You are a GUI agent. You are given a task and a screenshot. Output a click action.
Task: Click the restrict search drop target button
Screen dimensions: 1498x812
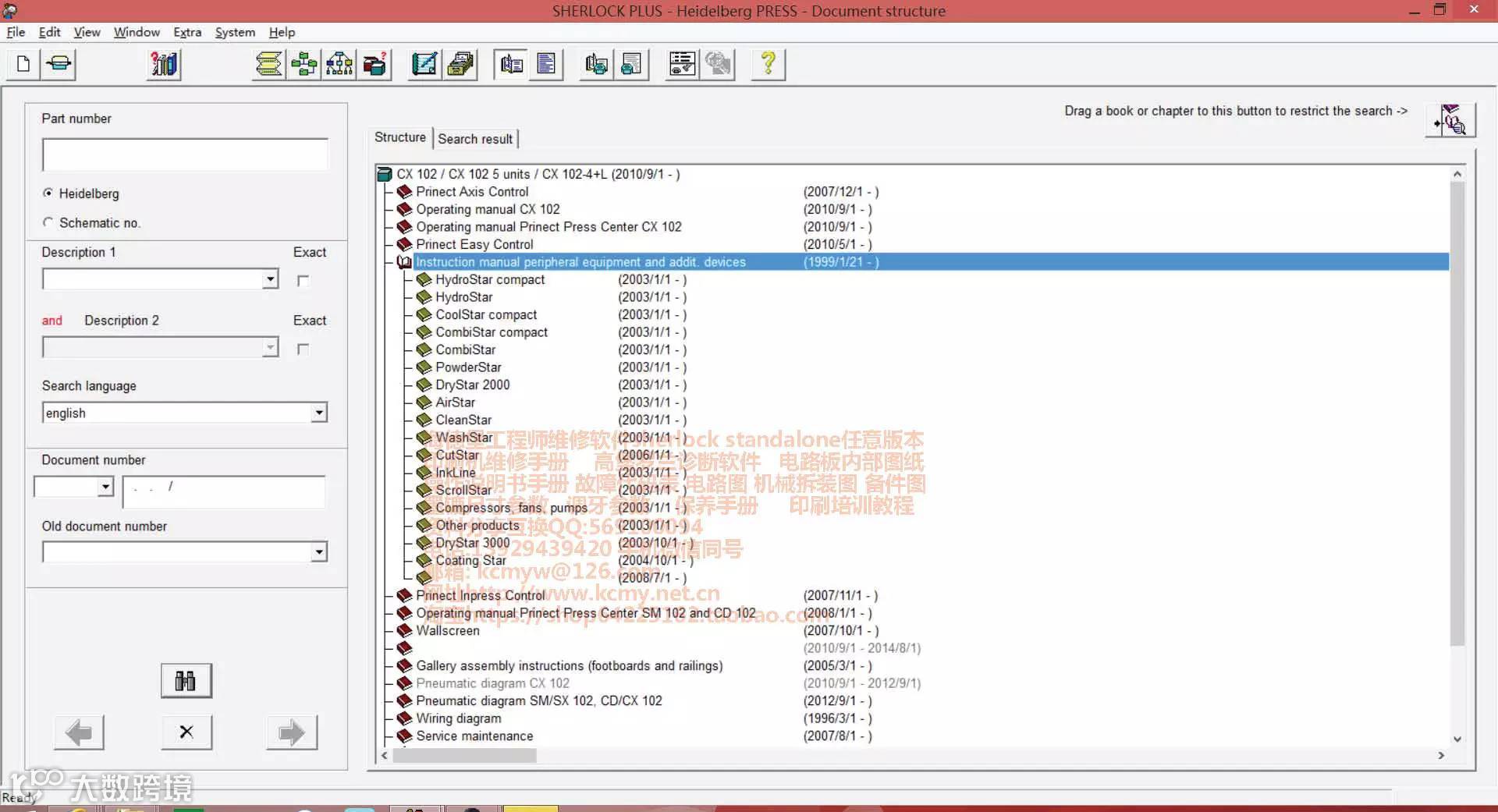tap(1451, 120)
